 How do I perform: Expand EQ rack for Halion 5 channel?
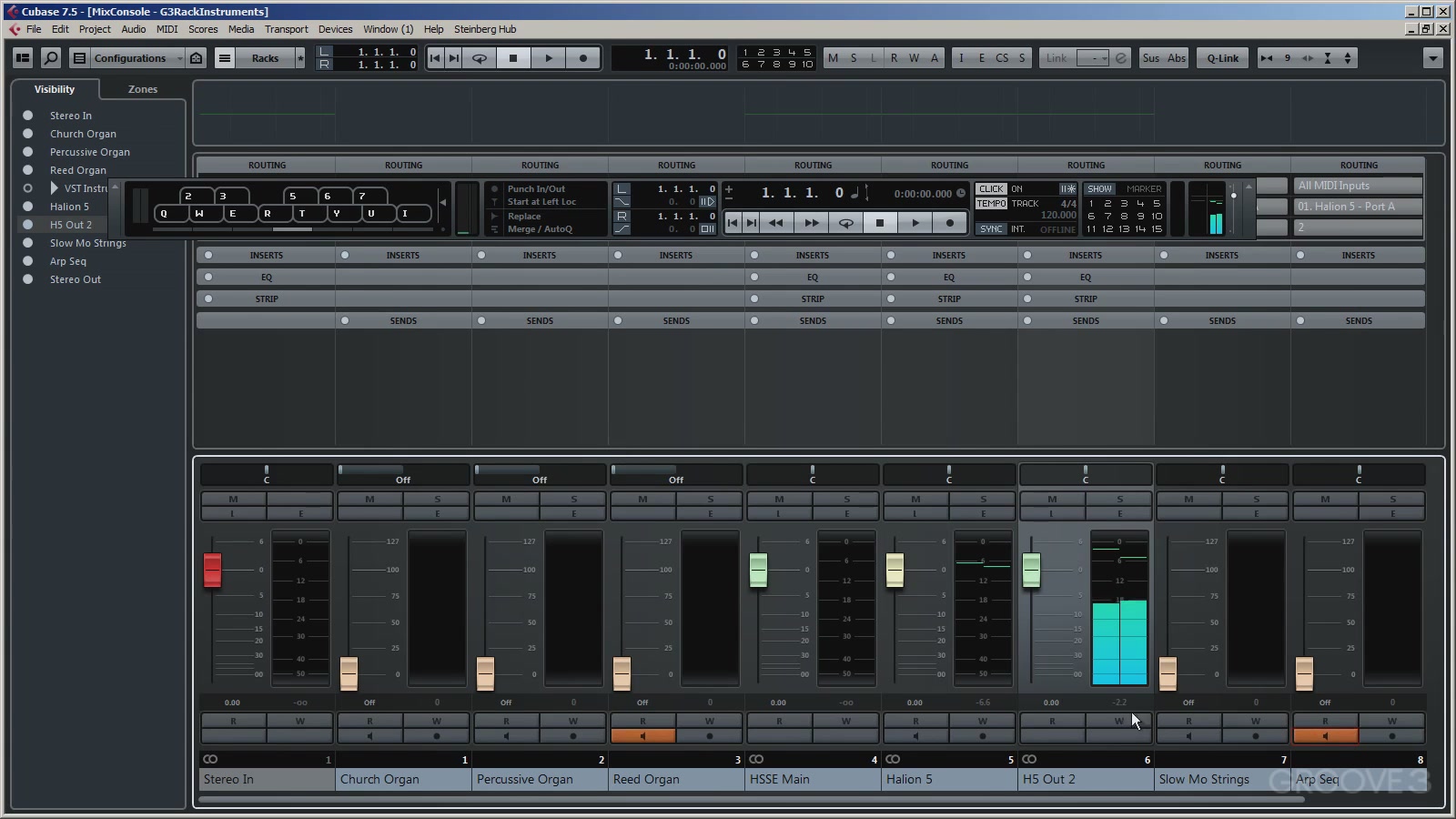[949, 278]
